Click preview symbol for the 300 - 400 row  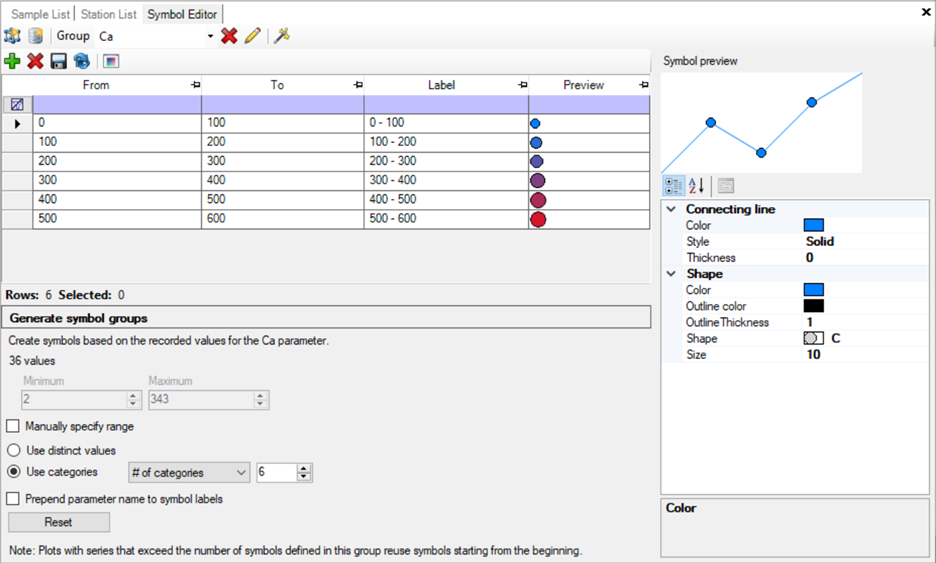pyautogui.click(x=537, y=180)
